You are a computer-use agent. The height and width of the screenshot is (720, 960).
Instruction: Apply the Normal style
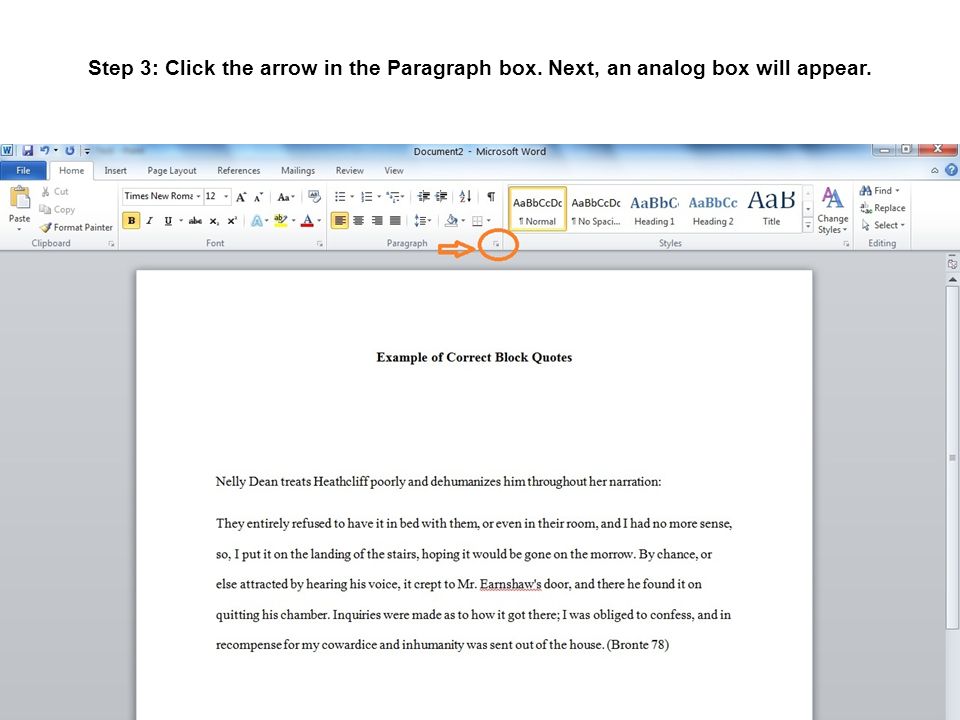538,209
